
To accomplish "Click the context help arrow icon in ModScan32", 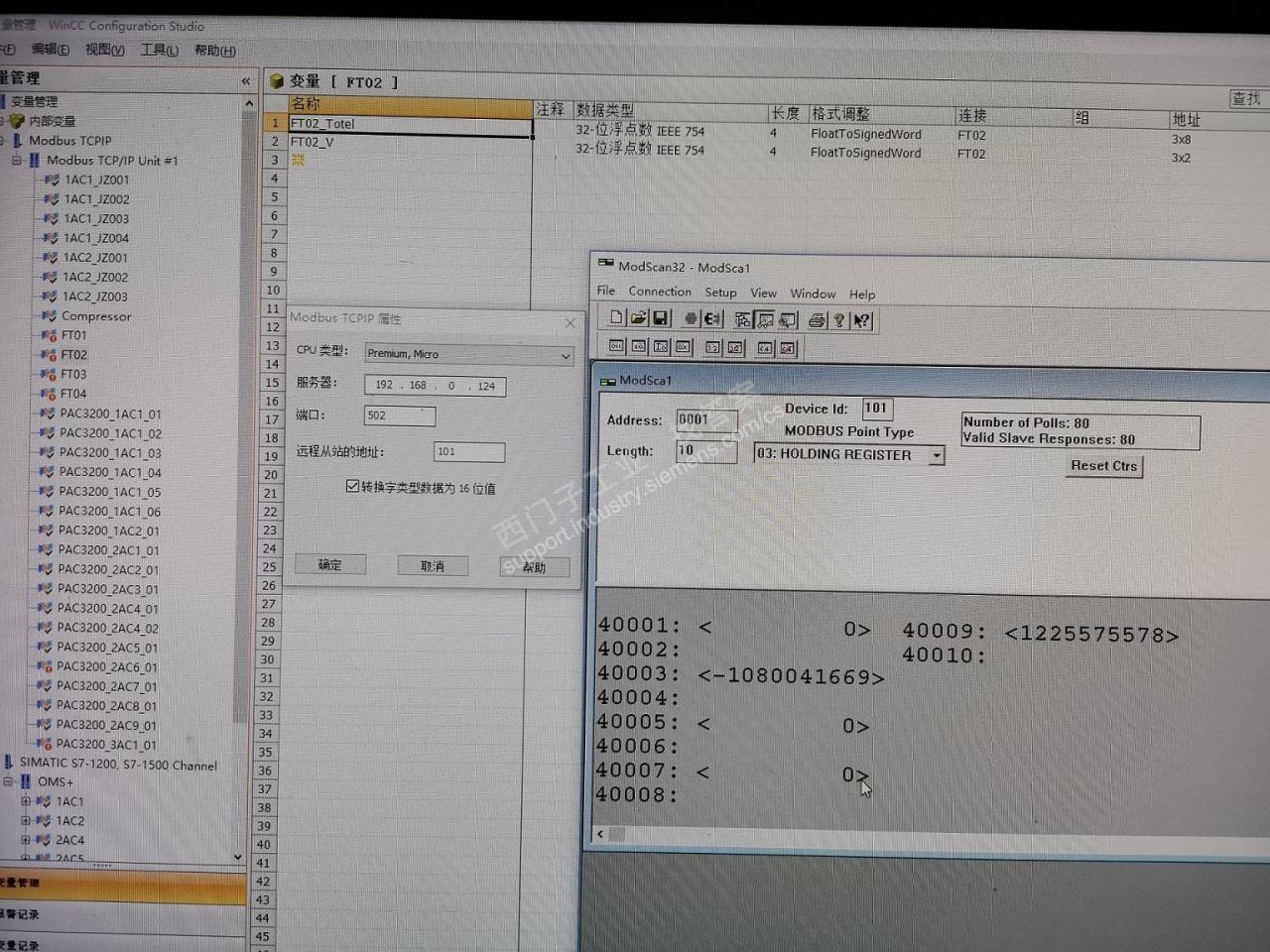I will click(861, 320).
